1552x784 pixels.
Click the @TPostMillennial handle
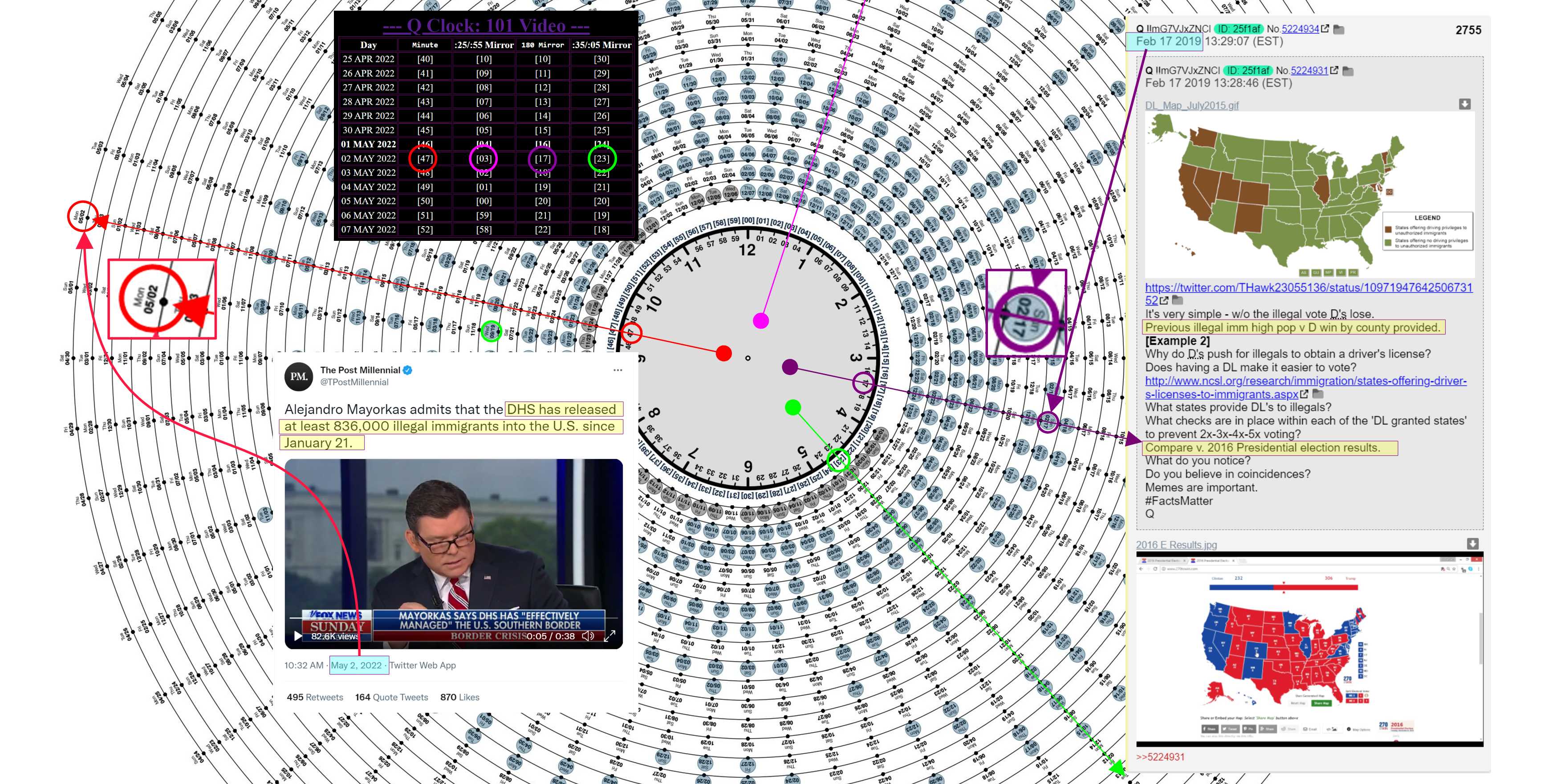[354, 382]
